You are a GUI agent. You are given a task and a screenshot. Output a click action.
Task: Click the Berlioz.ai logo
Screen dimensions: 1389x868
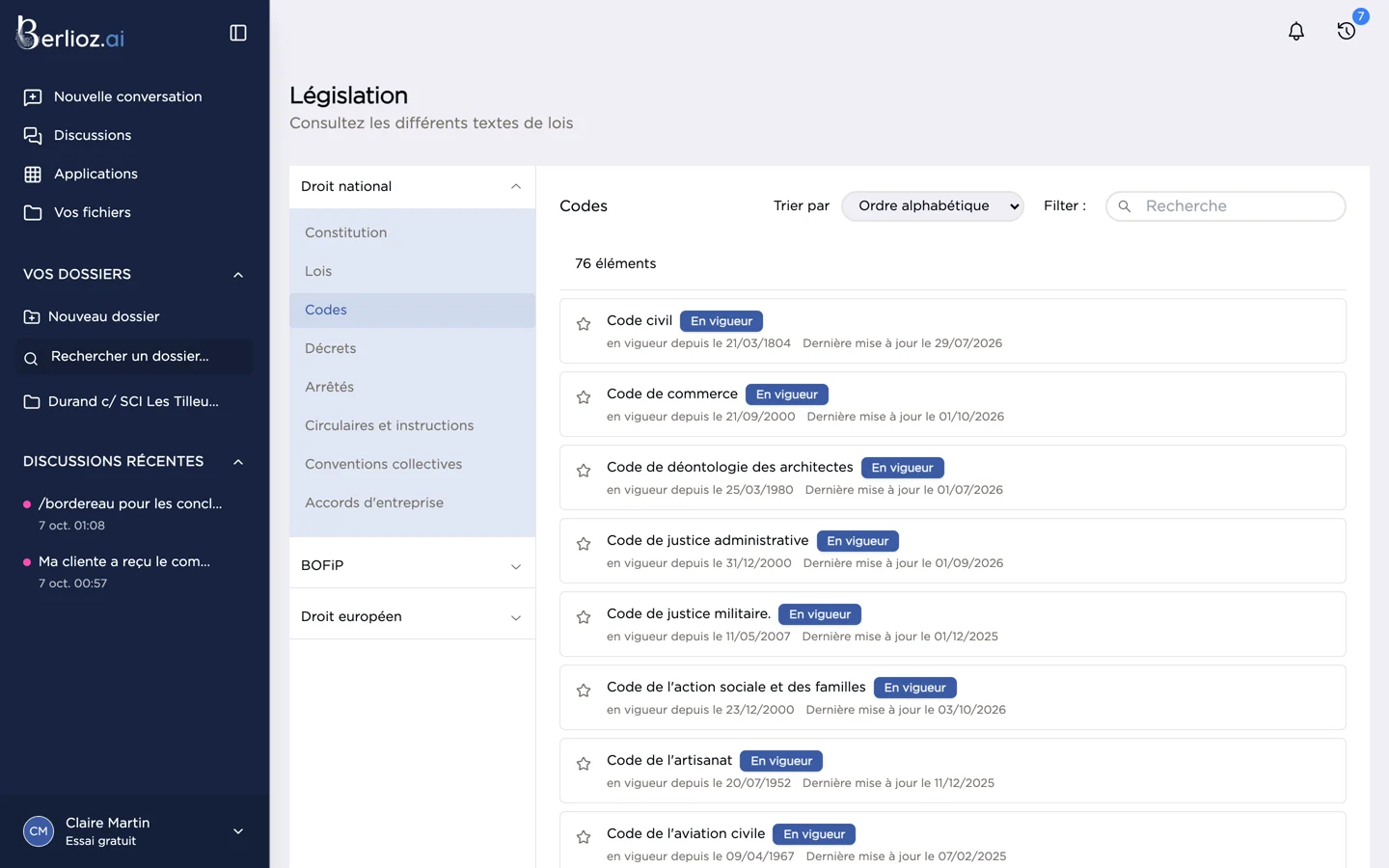pyautogui.click(x=70, y=34)
